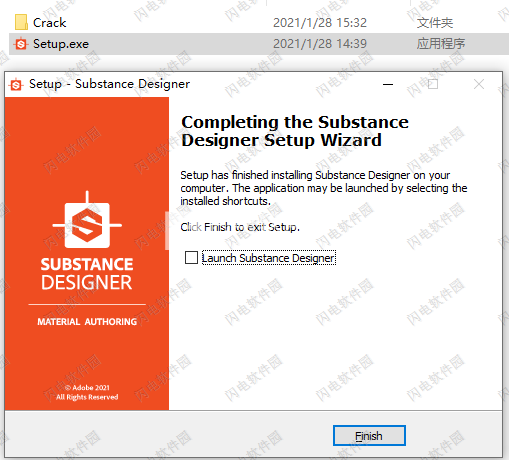Click the Substance Designer logo in sidebar
This screenshot has height=460, width=509.
pos(87,220)
